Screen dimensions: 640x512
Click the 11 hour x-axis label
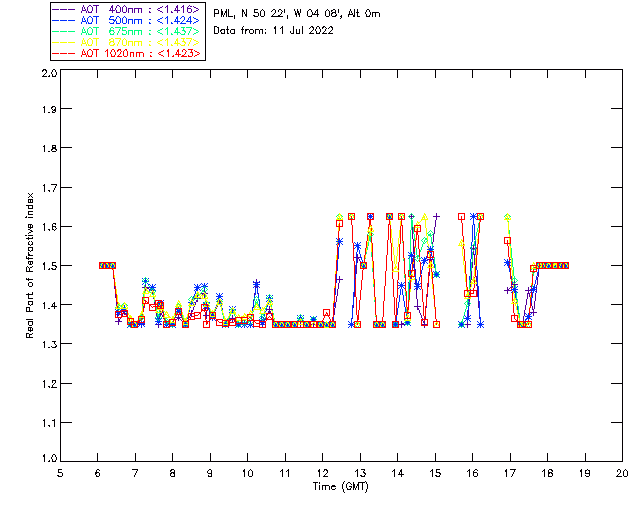pyautogui.click(x=284, y=473)
